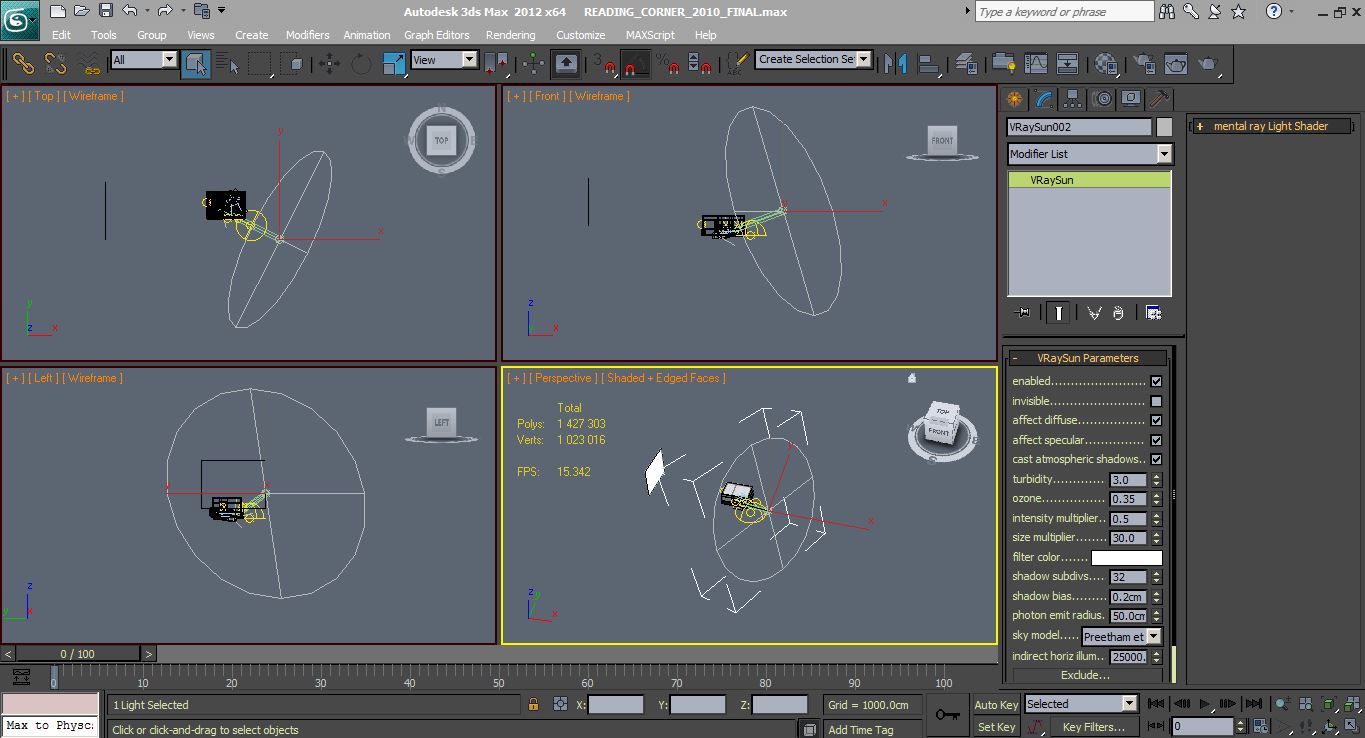1365x738 pixels.
Task: Click the Align tool
Action: pyautogui.click(x=929, y=64)
